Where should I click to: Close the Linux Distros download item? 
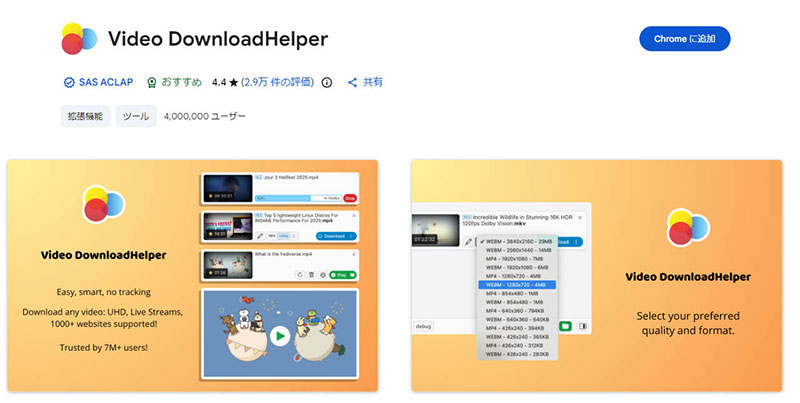click(354, 216)
